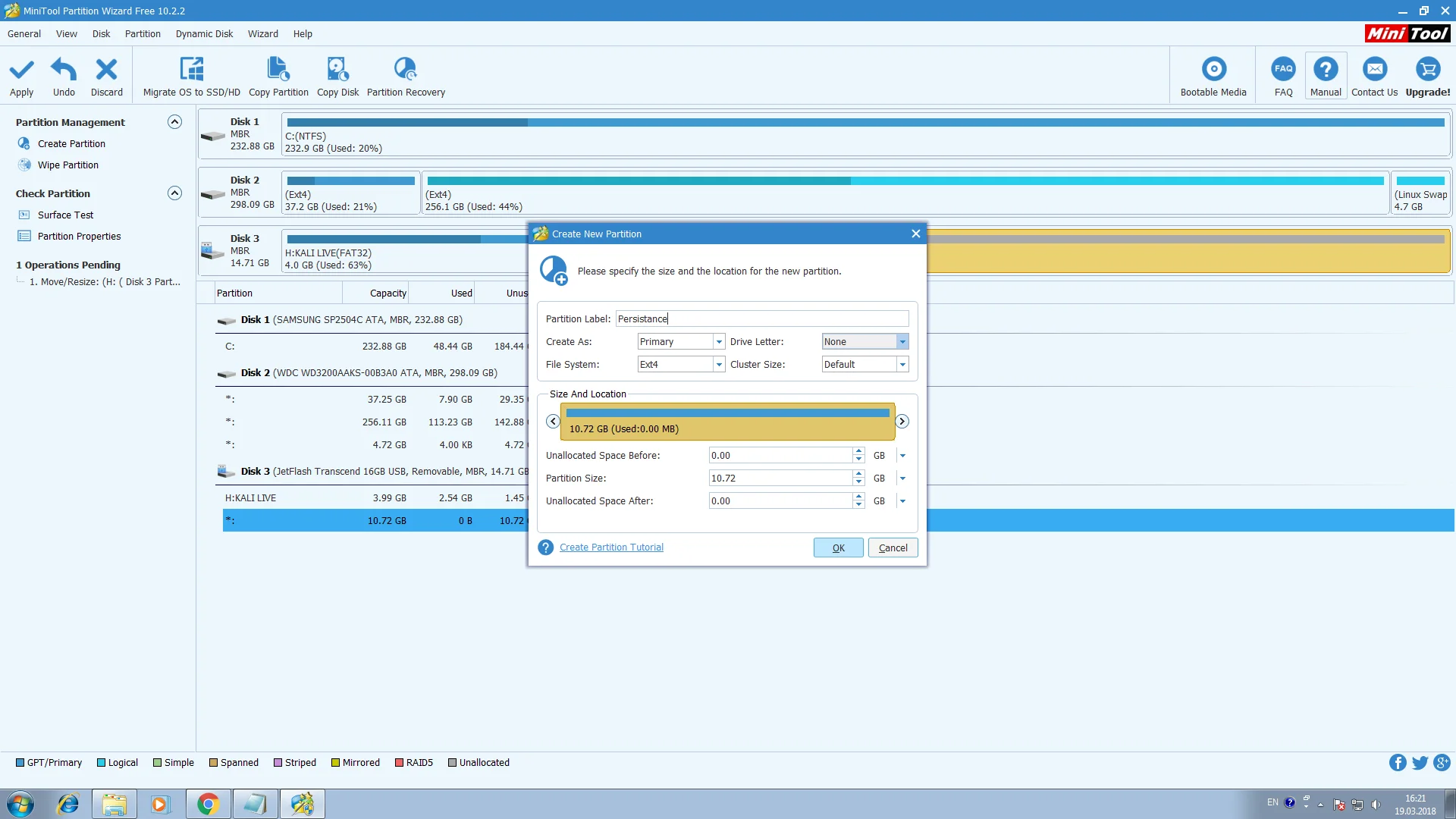Collapse the Check Partition section
The image size is (1456, 819).
[174, 193]
